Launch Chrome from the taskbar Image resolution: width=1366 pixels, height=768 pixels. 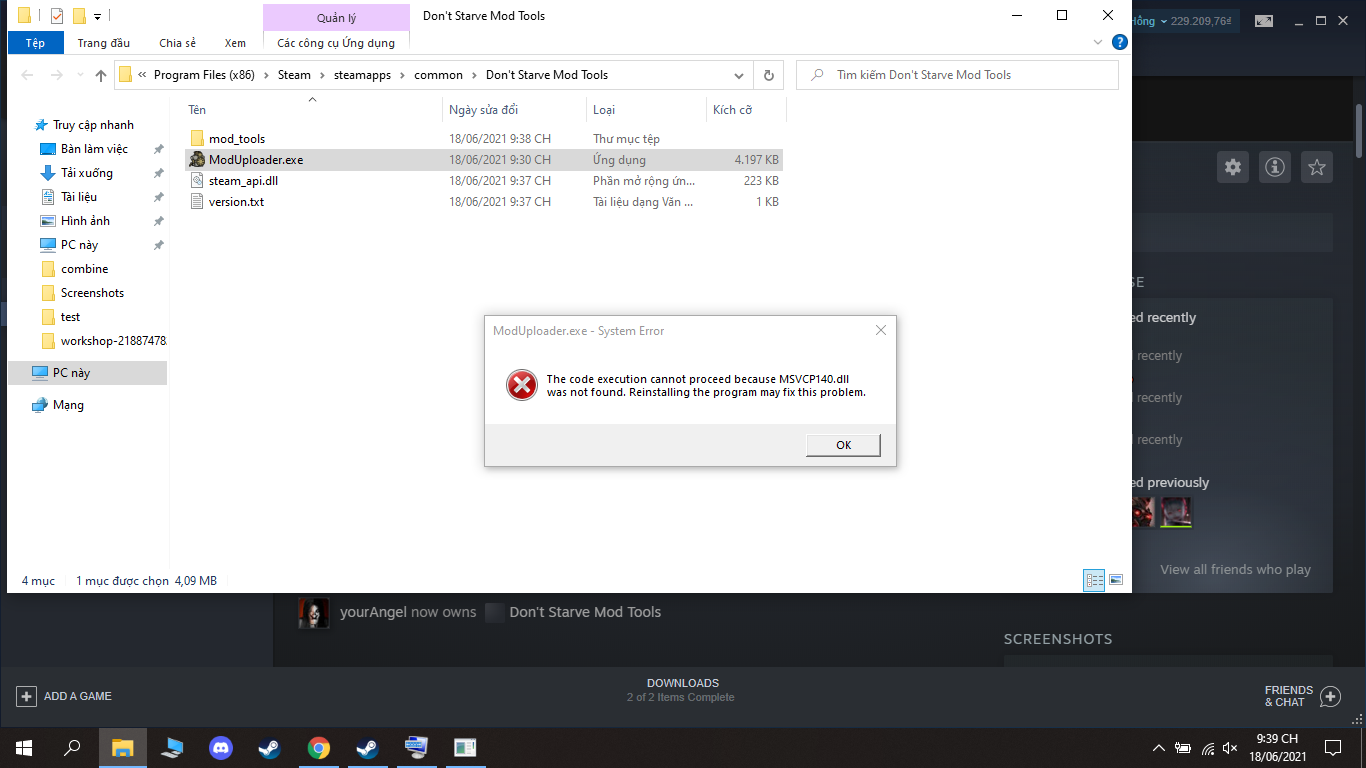coord(319,747)
